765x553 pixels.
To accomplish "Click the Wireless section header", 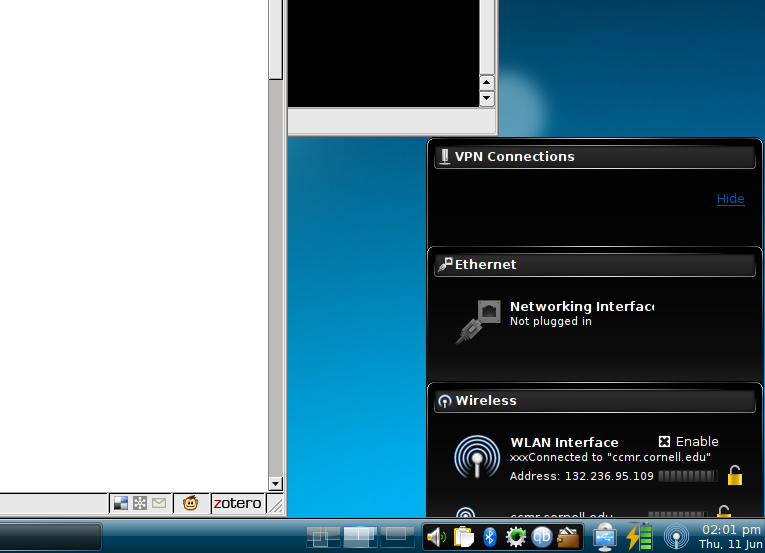I will [x=595, y=401].
